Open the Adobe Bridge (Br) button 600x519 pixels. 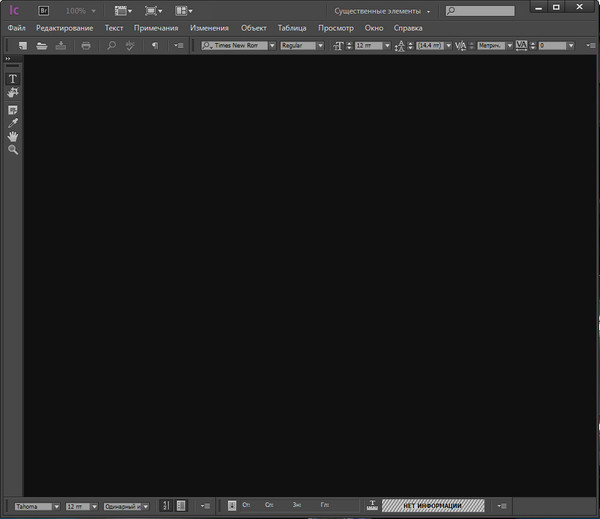[x=43, y=10]
